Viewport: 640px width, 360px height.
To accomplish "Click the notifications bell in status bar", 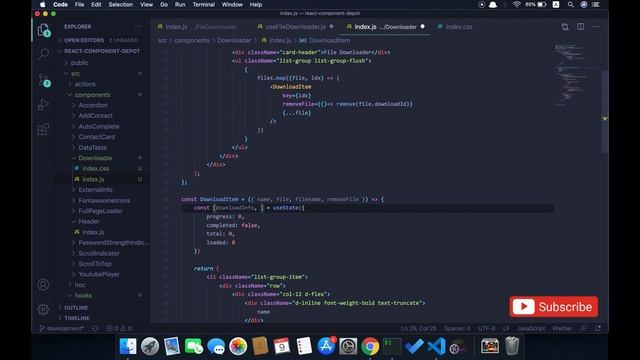I will click(x=598, y=328).
